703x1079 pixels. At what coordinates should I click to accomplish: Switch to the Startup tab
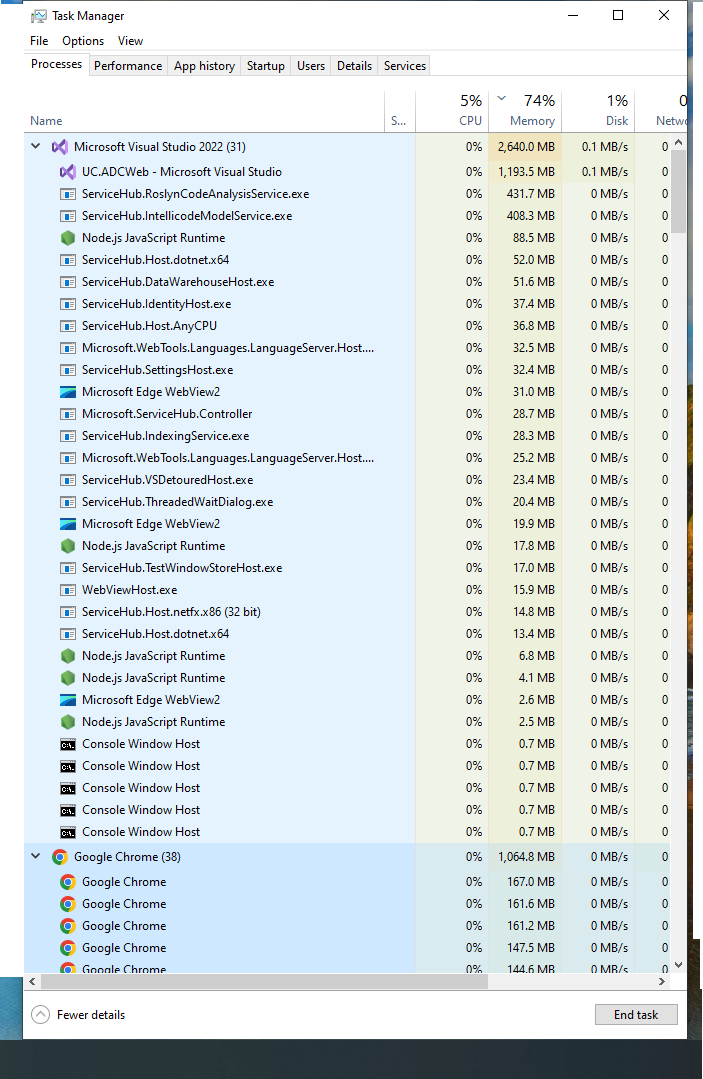(266, 65)
